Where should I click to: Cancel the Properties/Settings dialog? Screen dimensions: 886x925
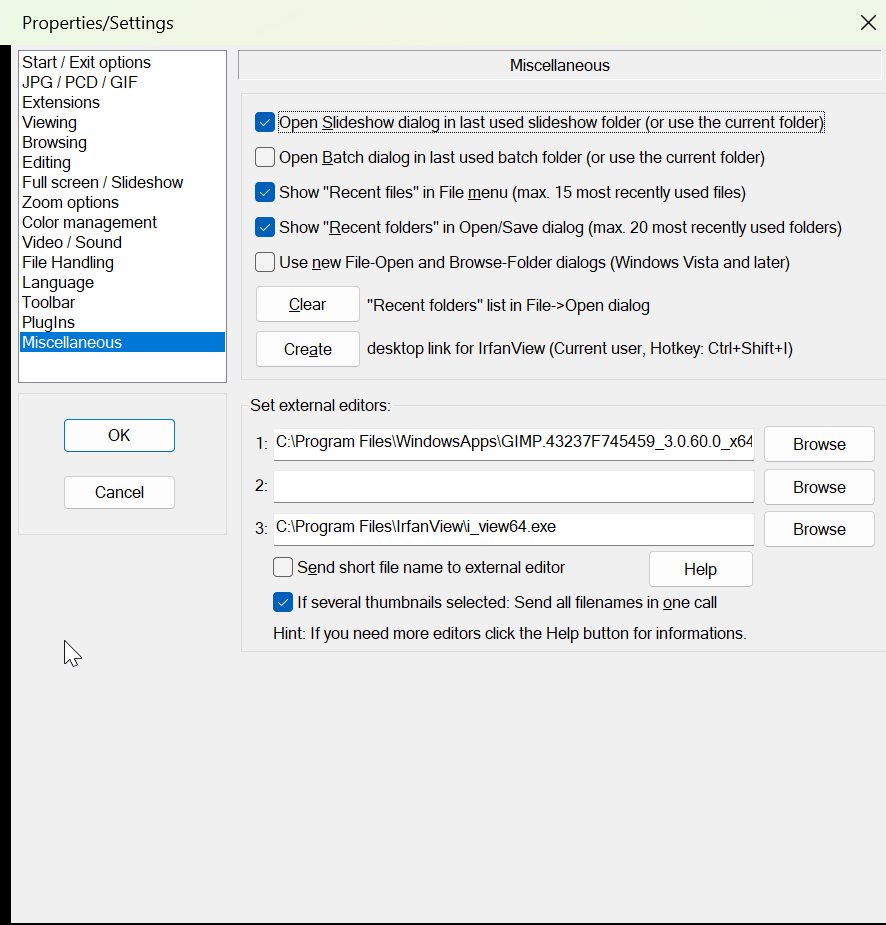[119, 492]
